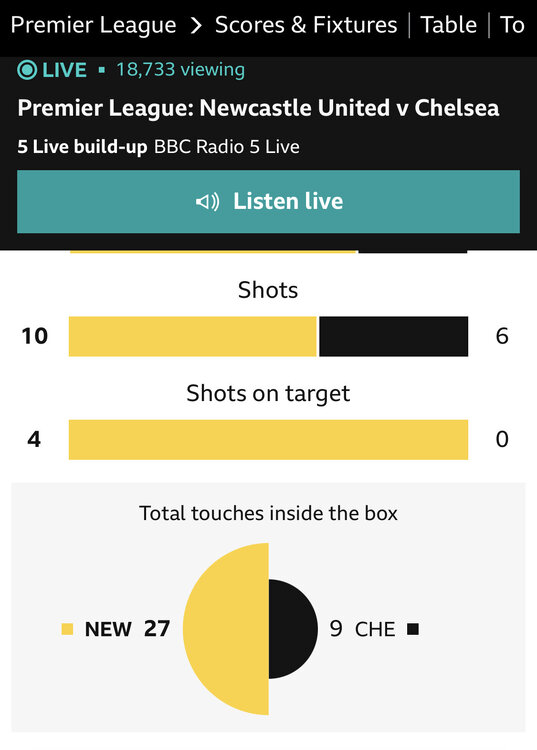Open the Premier League navigation link
This screenshot has width=537, height=750.
pos(93,25)
